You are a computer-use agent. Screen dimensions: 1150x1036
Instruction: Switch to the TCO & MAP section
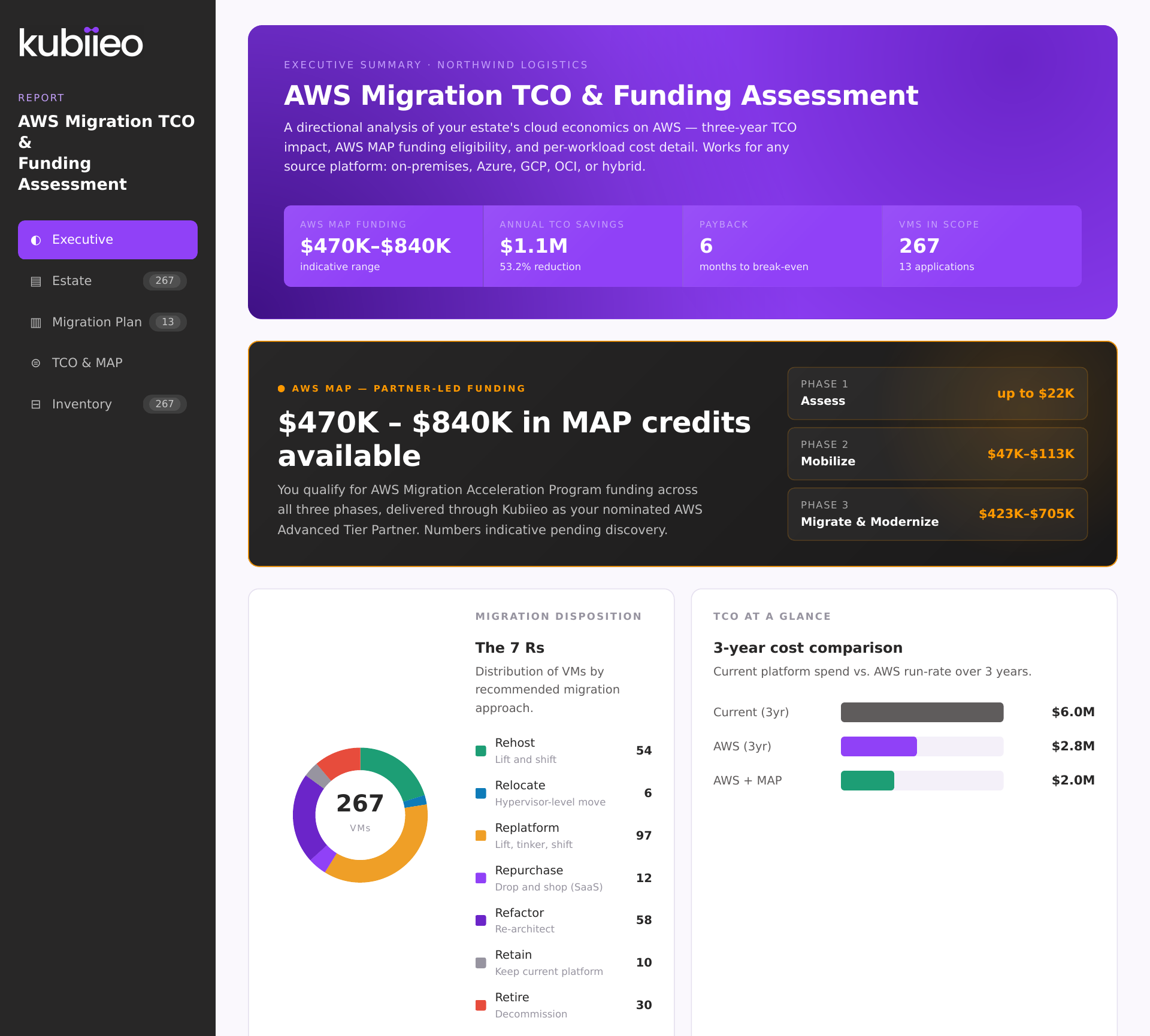click(108, 363)
